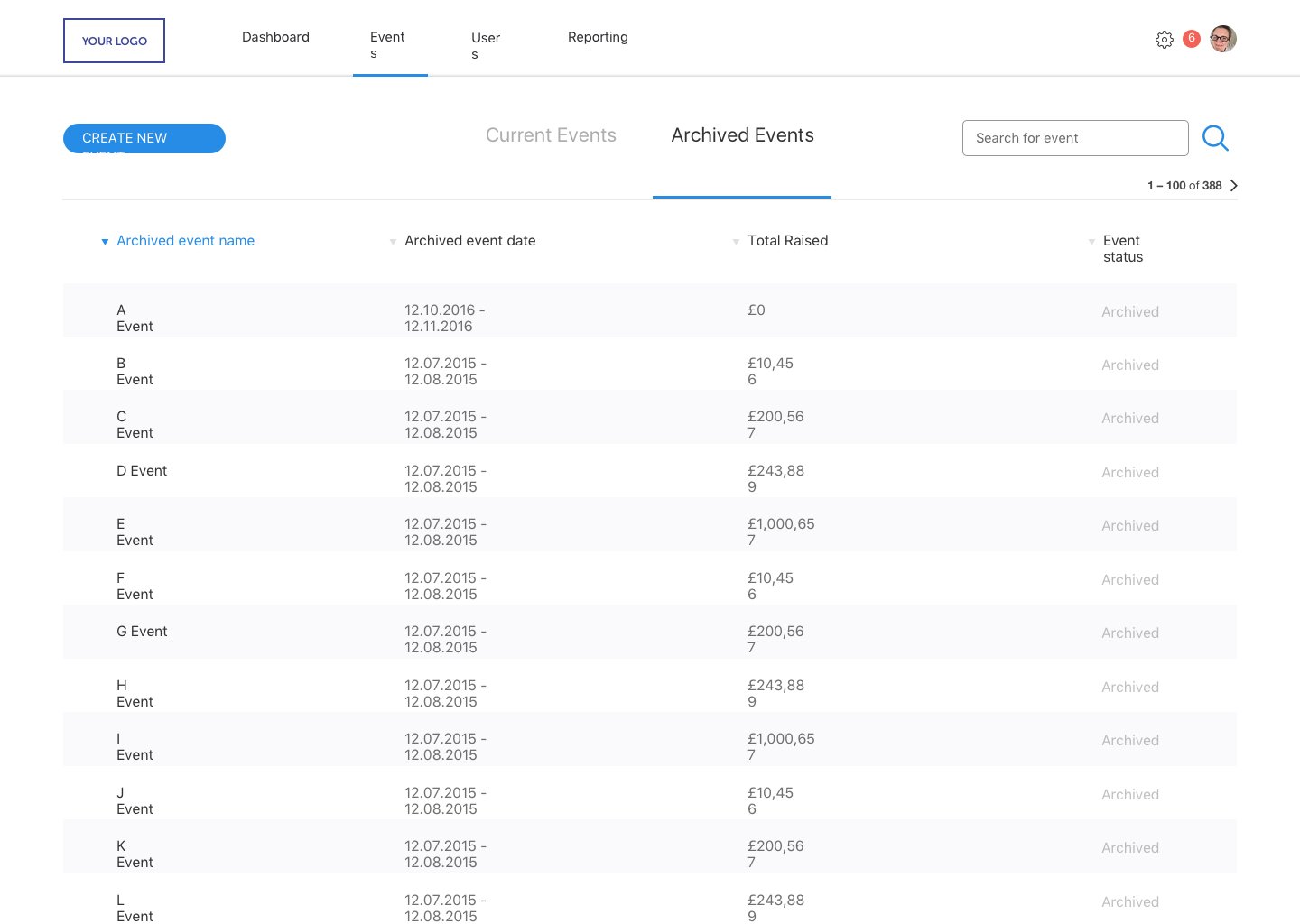Screen dimensions: 1300x924
Task: Open the Users nav item
Action: point(486,46)
